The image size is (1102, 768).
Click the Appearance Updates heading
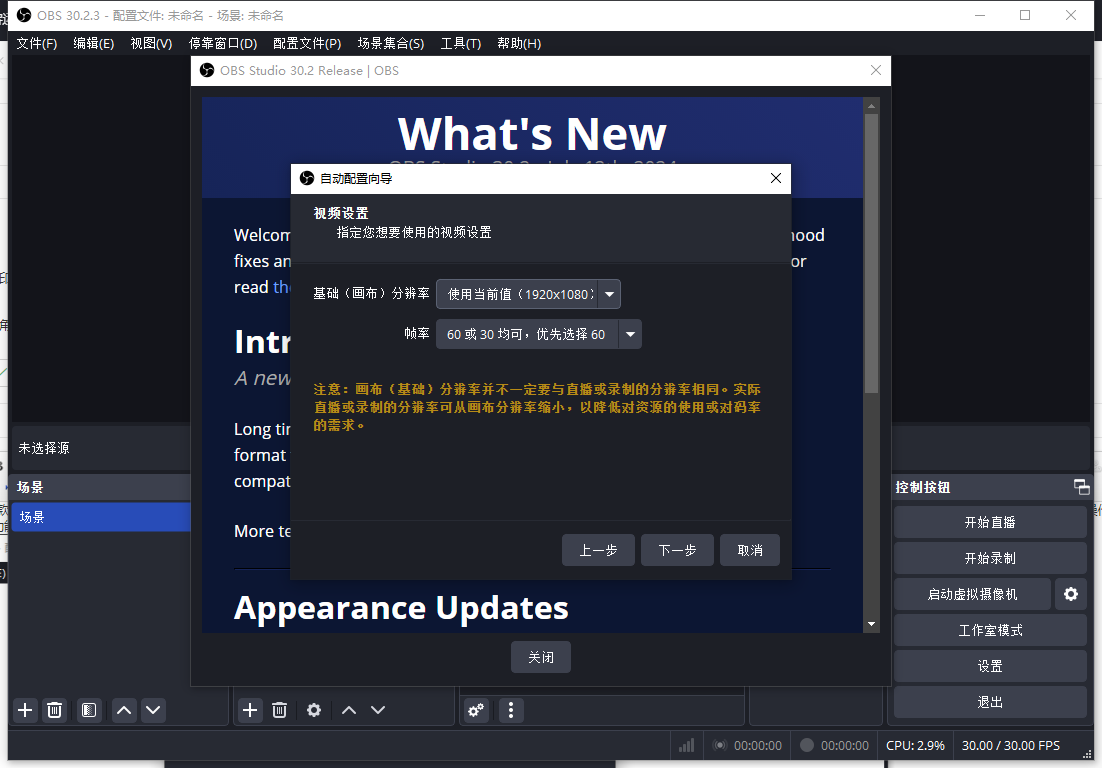coord(401,608)
